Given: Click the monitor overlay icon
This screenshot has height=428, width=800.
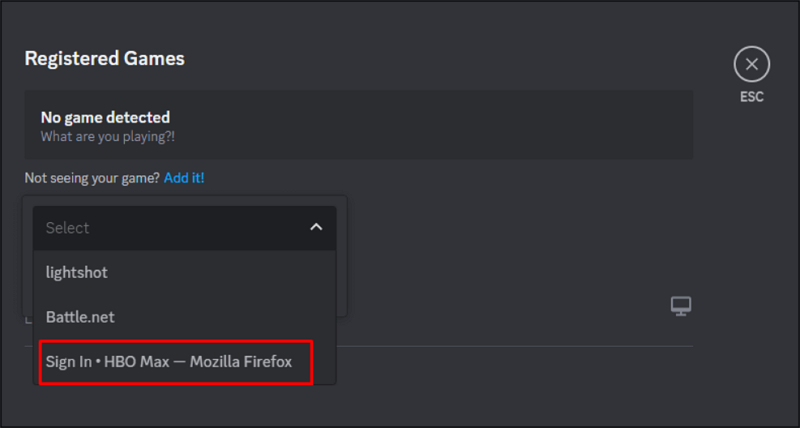Looking at the screenshot, I should coord(681,305).
